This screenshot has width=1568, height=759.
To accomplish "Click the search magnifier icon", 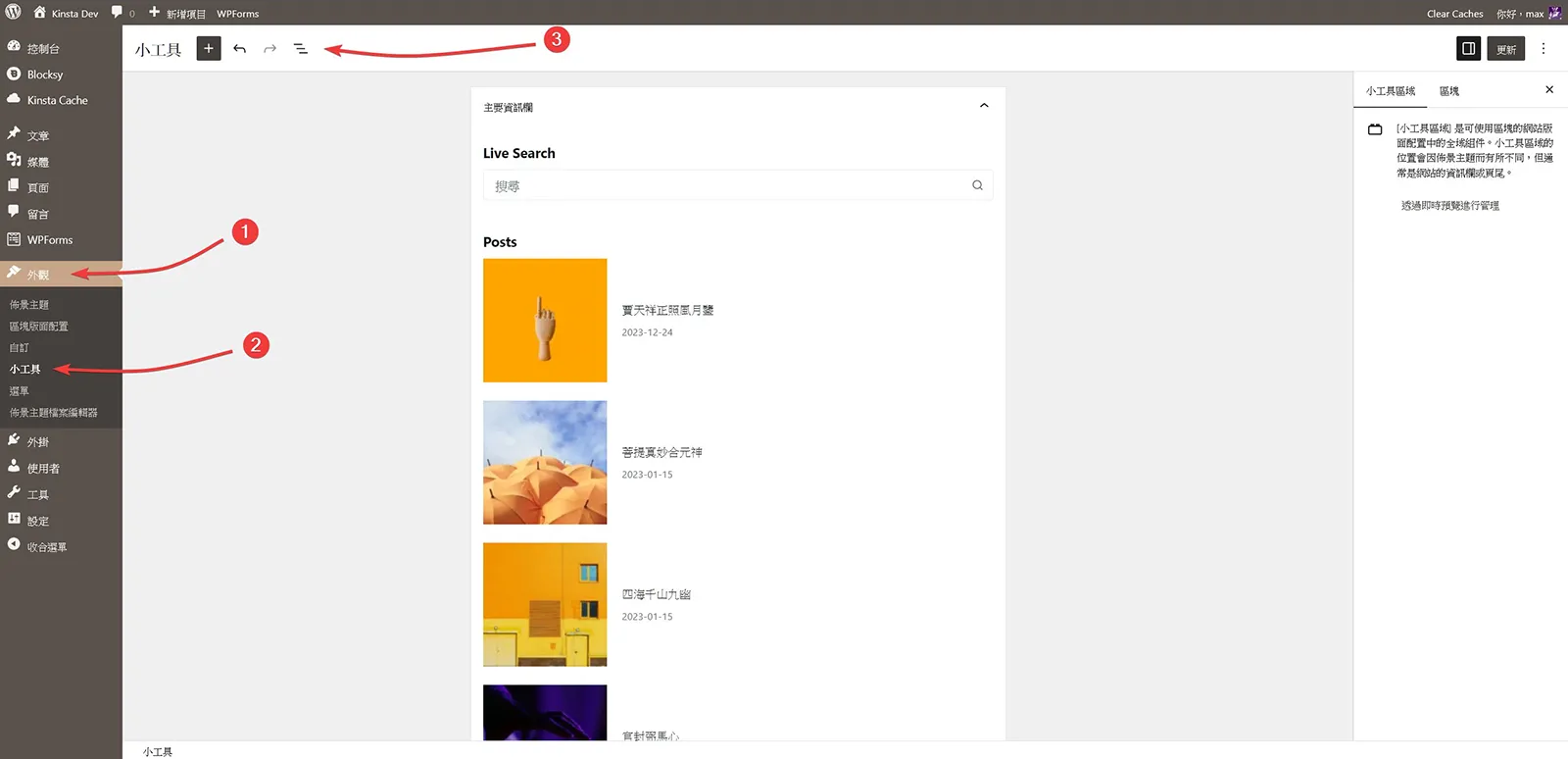I will 977,185.
